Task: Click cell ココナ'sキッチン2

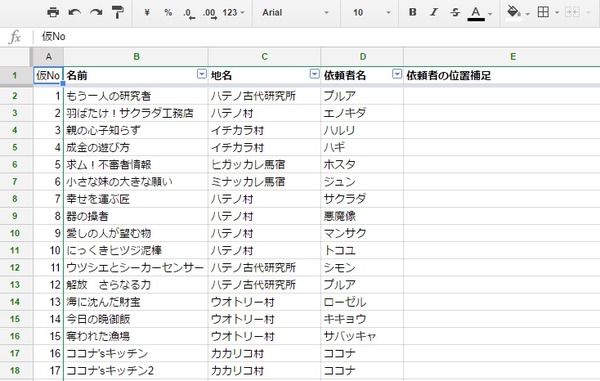Action: pyautogui.click(x=136, y=370)
